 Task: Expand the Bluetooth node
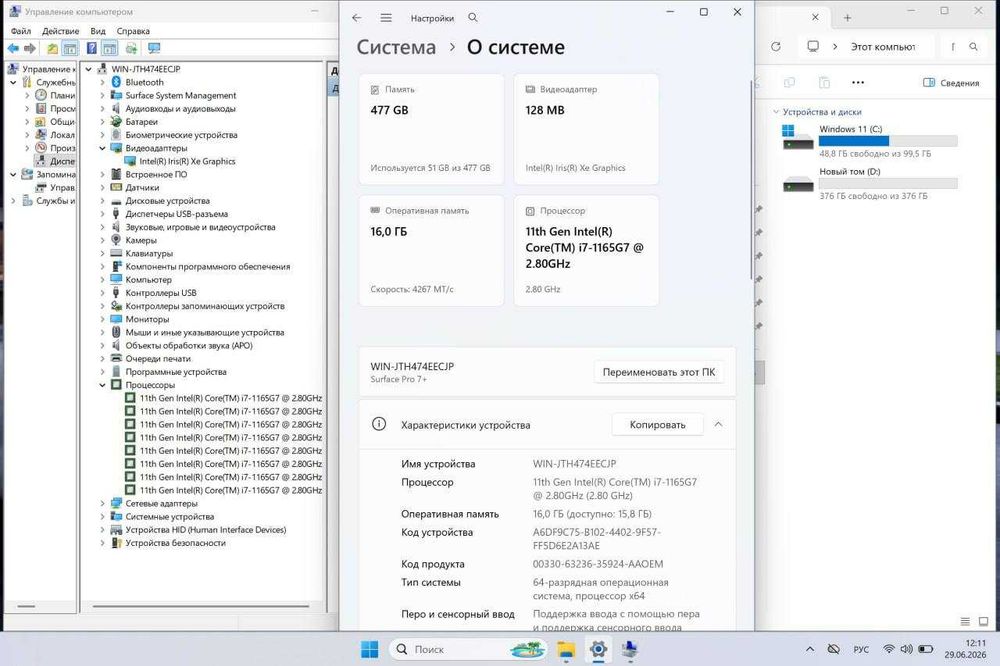(x=102, y=82)
